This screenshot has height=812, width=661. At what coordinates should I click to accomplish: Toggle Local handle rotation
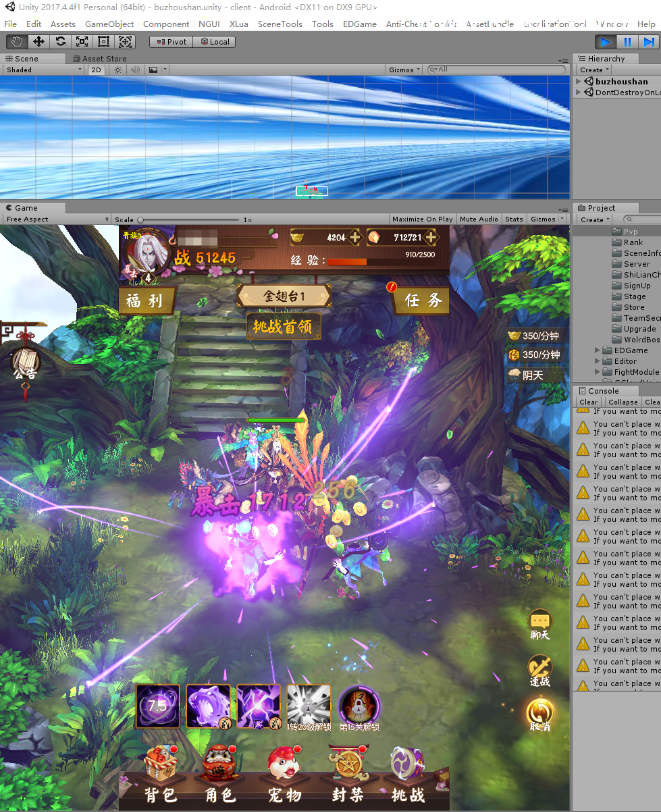point(214,42)
